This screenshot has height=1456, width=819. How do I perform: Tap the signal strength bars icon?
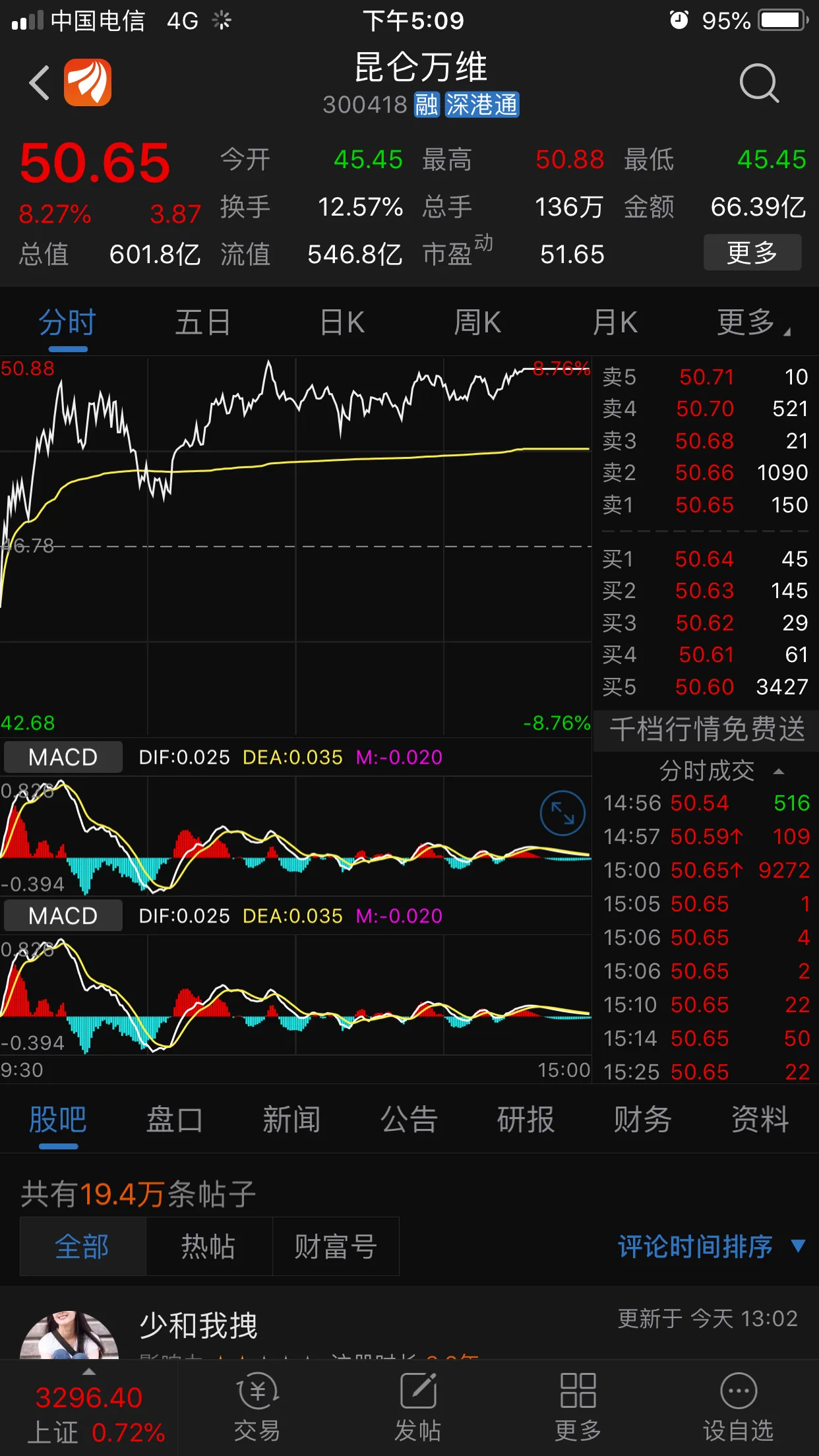coord(28,20)
